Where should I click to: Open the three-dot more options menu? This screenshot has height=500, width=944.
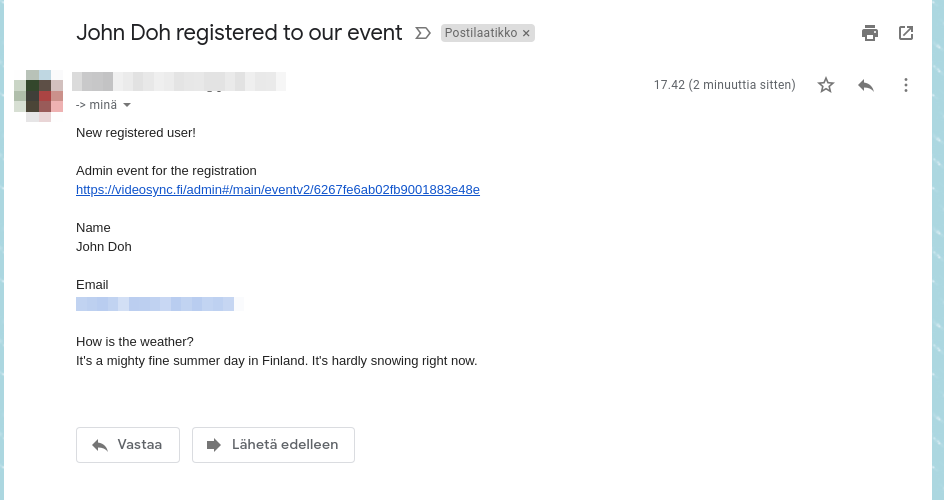(906, 85)
